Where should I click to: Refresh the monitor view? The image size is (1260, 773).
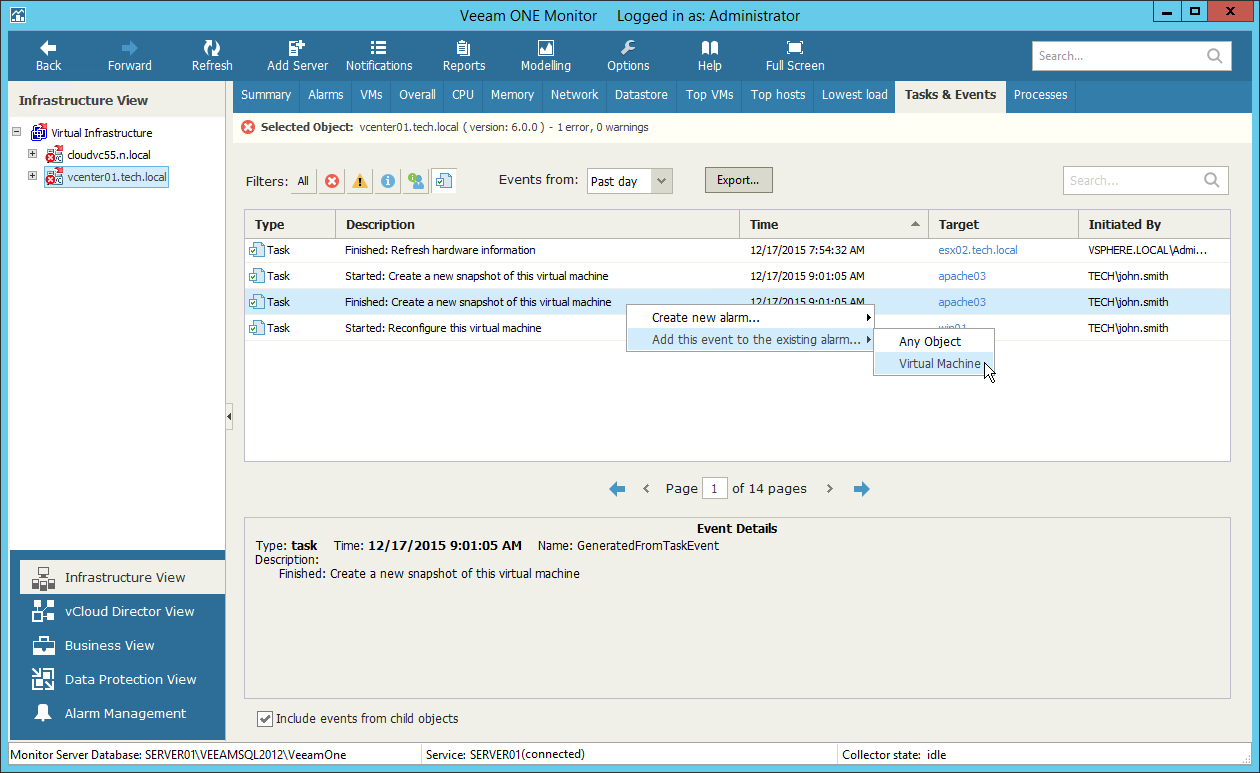[212, 56]
